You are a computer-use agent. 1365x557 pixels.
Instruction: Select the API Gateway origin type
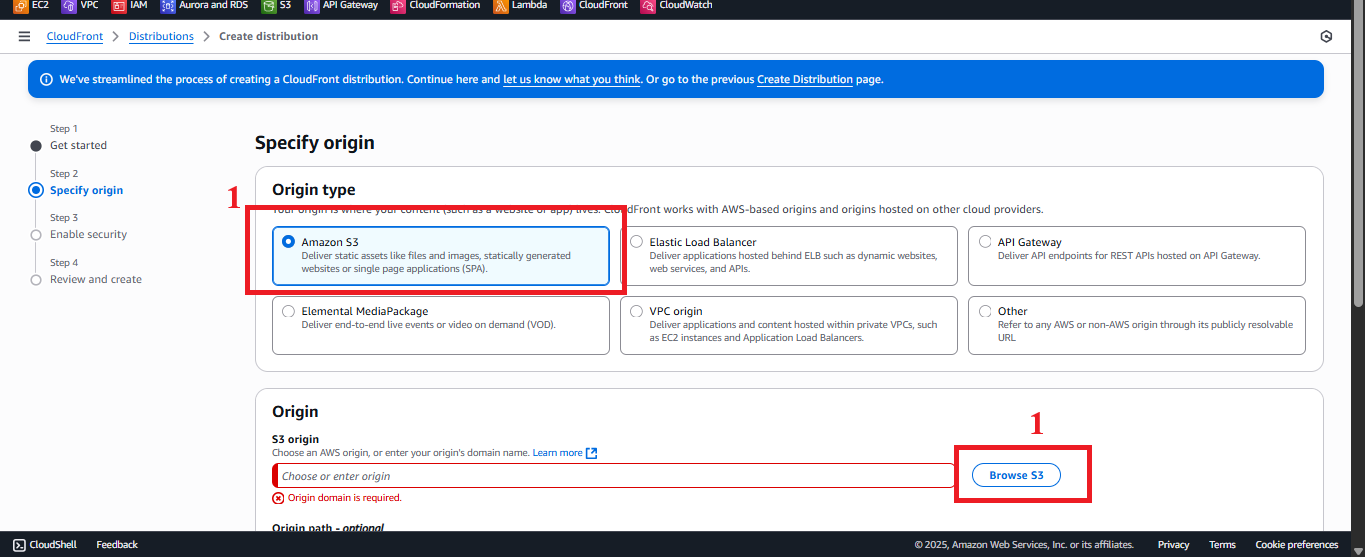1136,256
